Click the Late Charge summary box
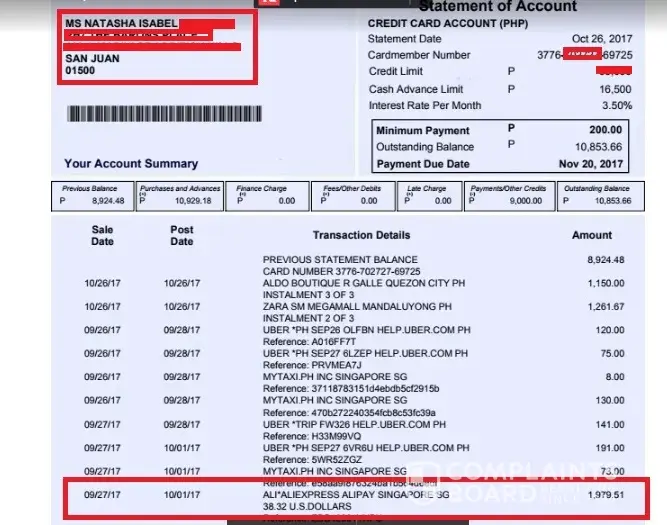This screenshot has height=525, width=667. (x=430, y=196)
